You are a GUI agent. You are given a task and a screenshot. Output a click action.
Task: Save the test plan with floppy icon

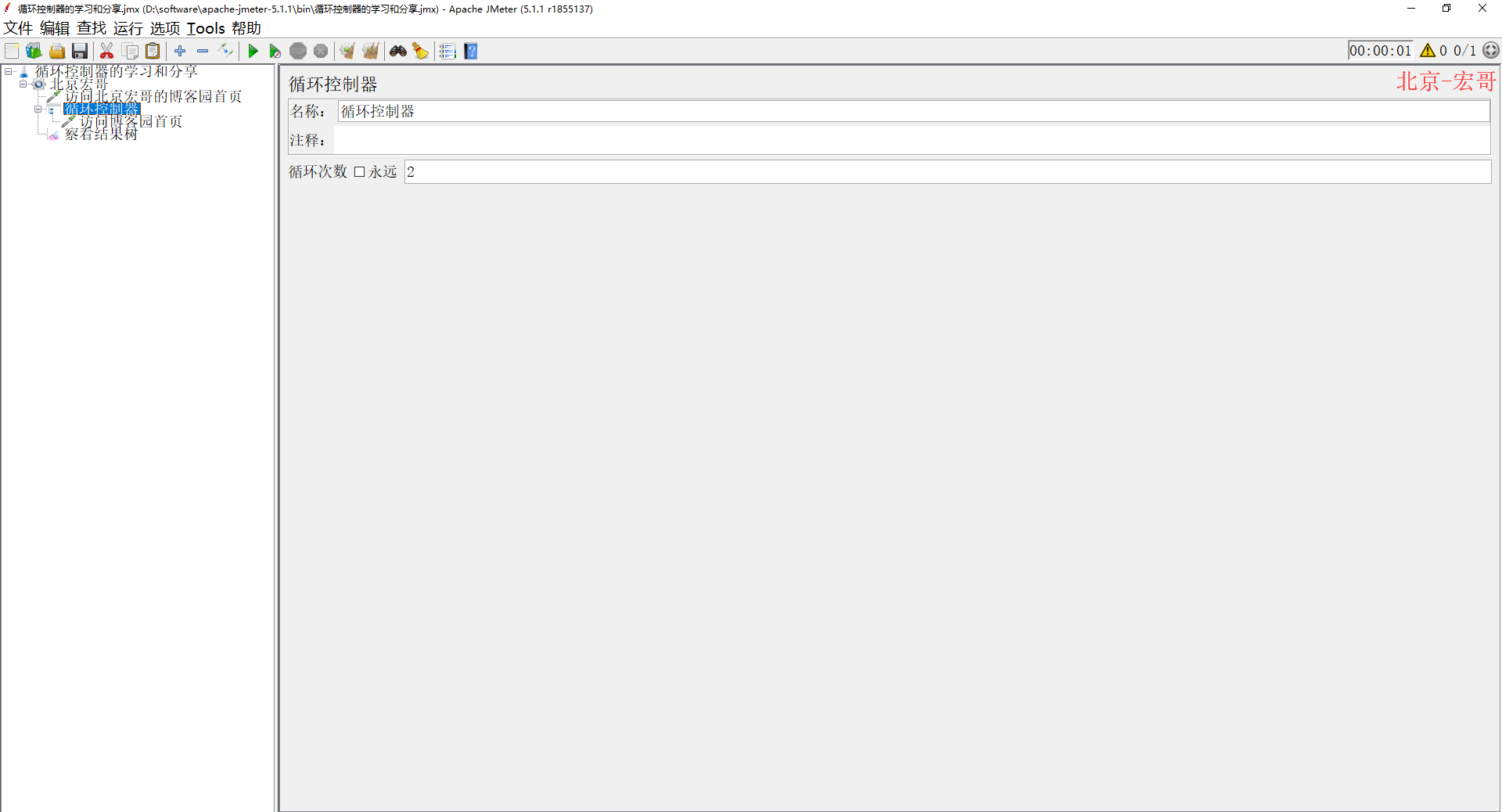pos(80,51)
